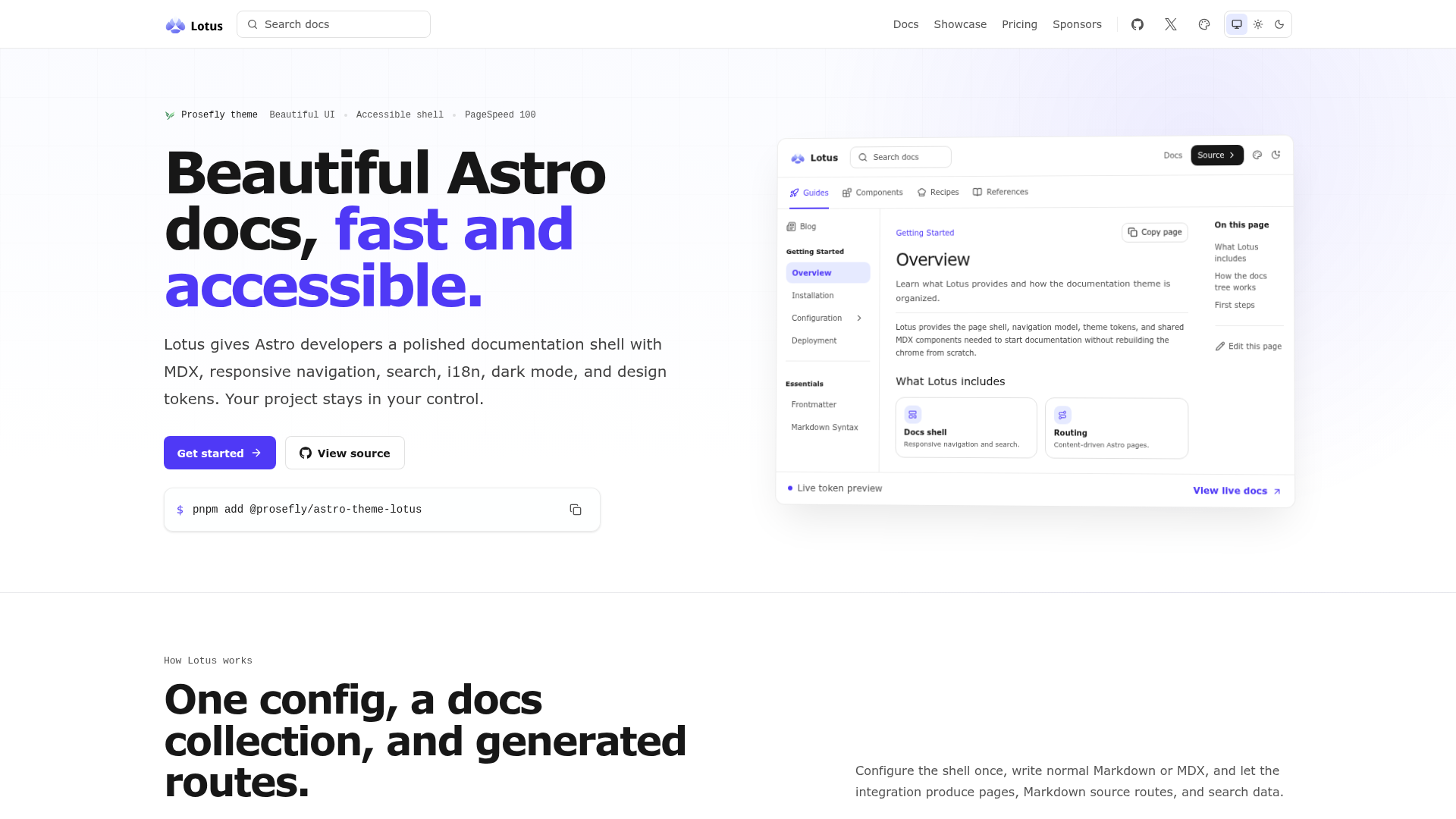1456x819 pixels.
Task: Select the References tab
Action: coord(1000,192)
